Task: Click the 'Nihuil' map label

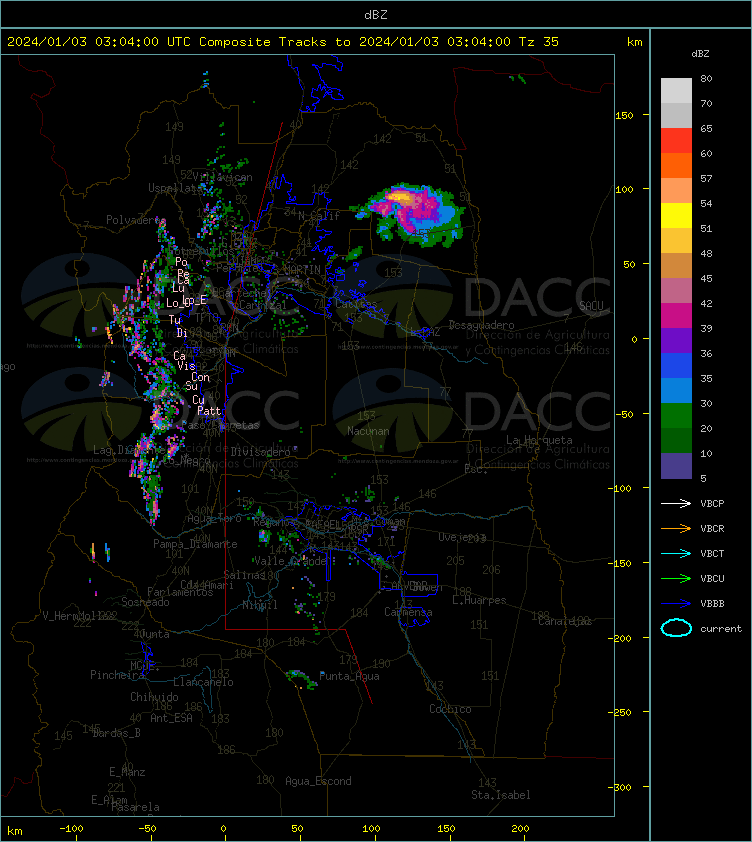Action: click(x=260, y=605)
